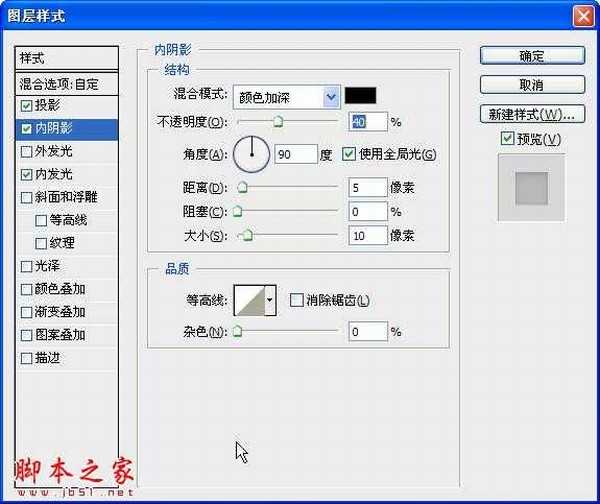The width and height of the screenshot is (600, 504).
Task: Open the 混合模式 dropdown
Action: 286,96
